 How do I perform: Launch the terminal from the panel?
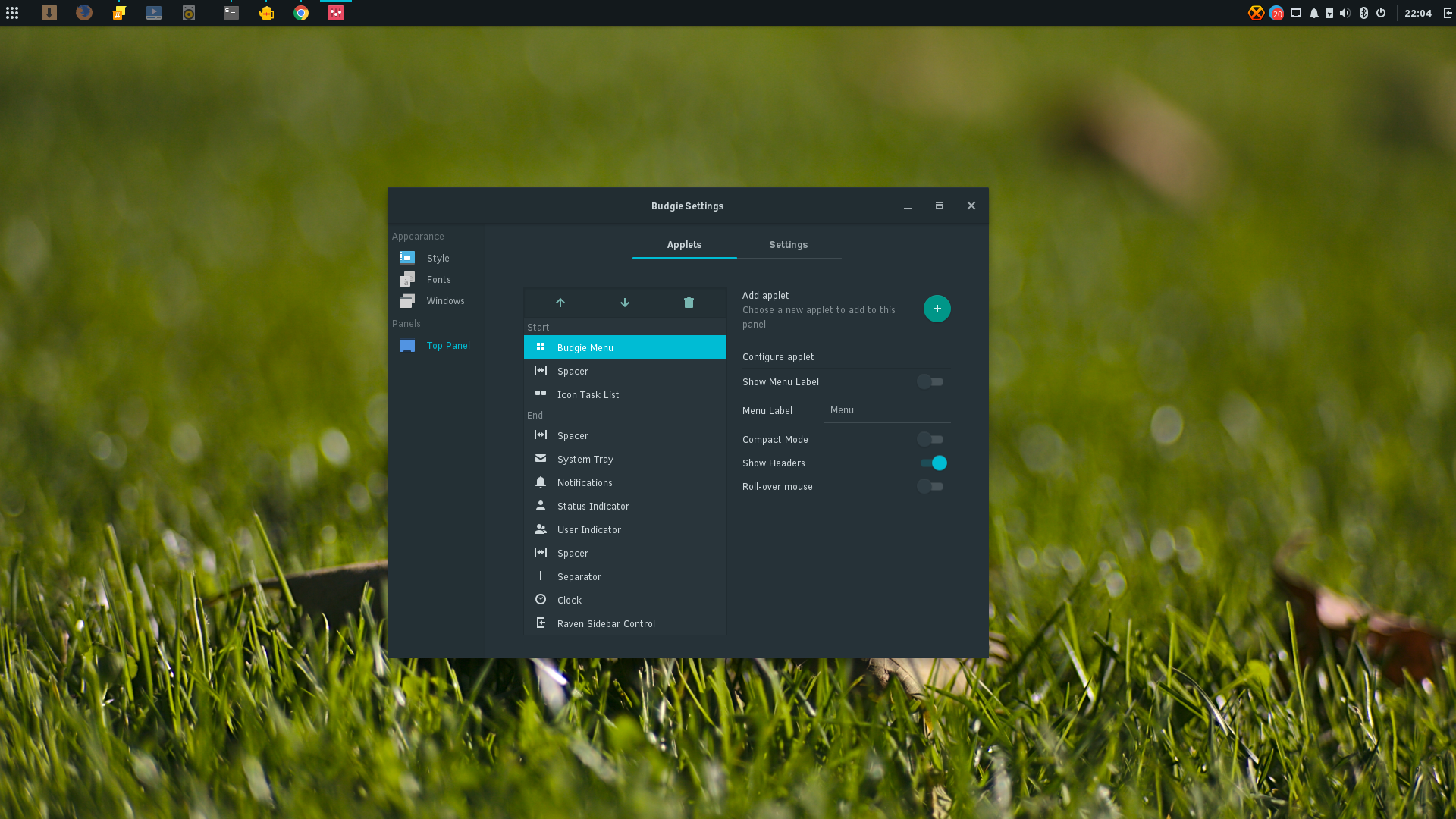tap(231, 13)
